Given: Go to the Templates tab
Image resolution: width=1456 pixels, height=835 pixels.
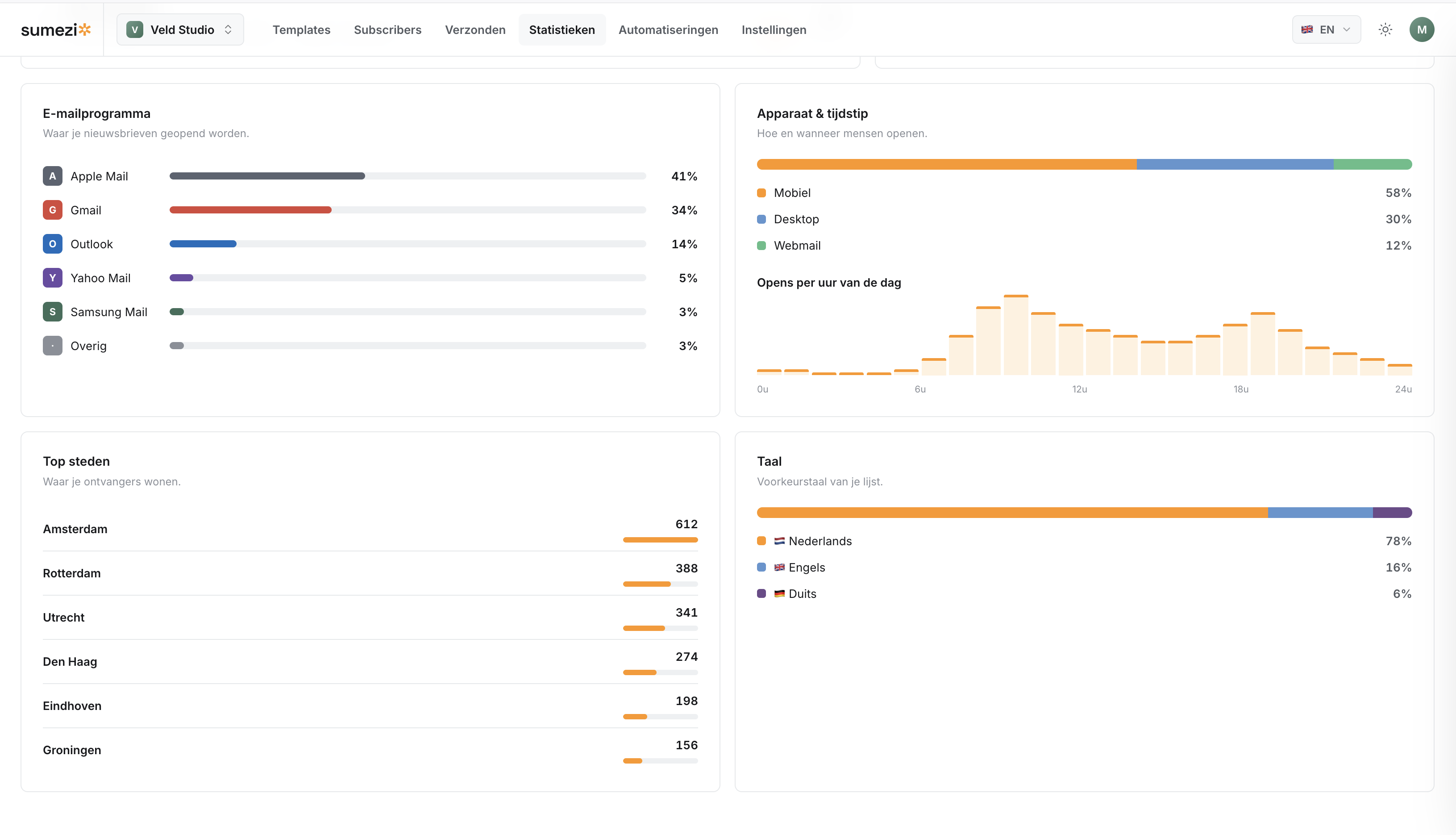Looking at the screenshot, I should coord(301,30).
